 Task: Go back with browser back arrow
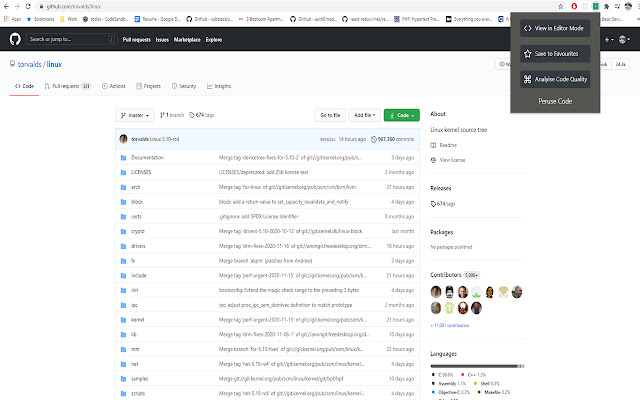click(x=6, y=6)
